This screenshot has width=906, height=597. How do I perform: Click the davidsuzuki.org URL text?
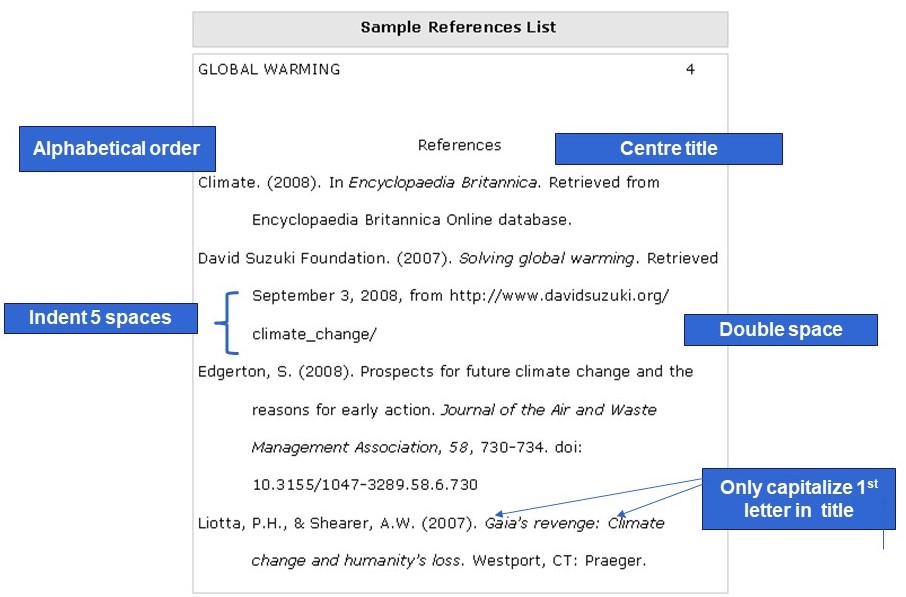point(559,296)
